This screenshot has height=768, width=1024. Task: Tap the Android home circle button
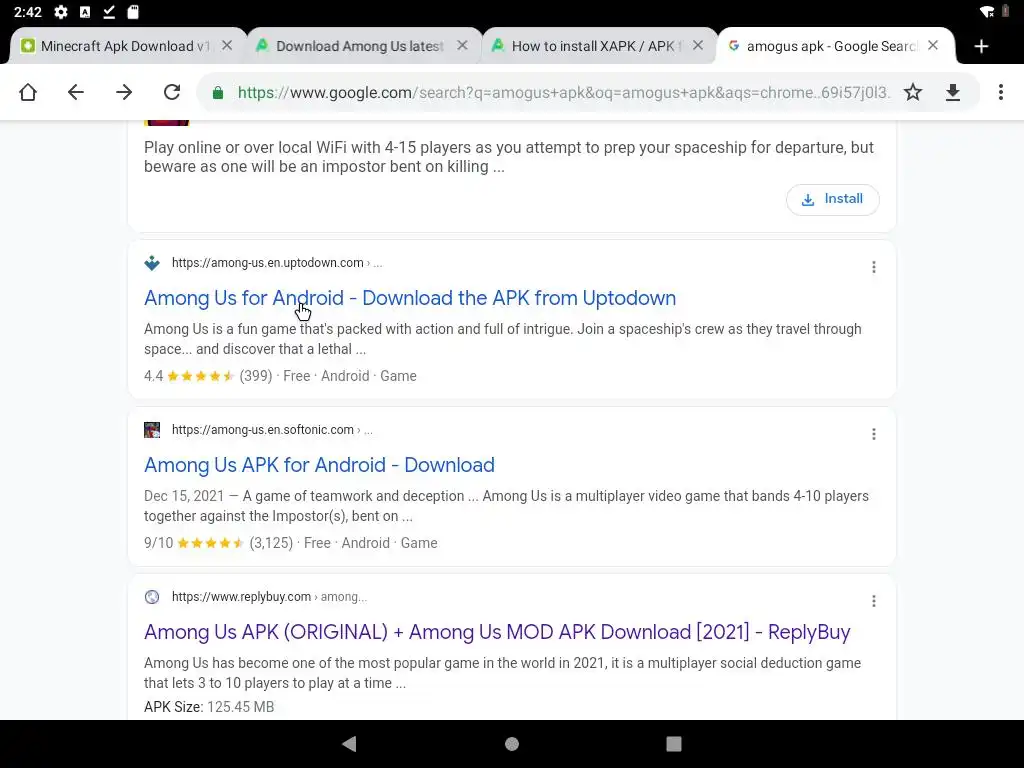click(512, 744)
